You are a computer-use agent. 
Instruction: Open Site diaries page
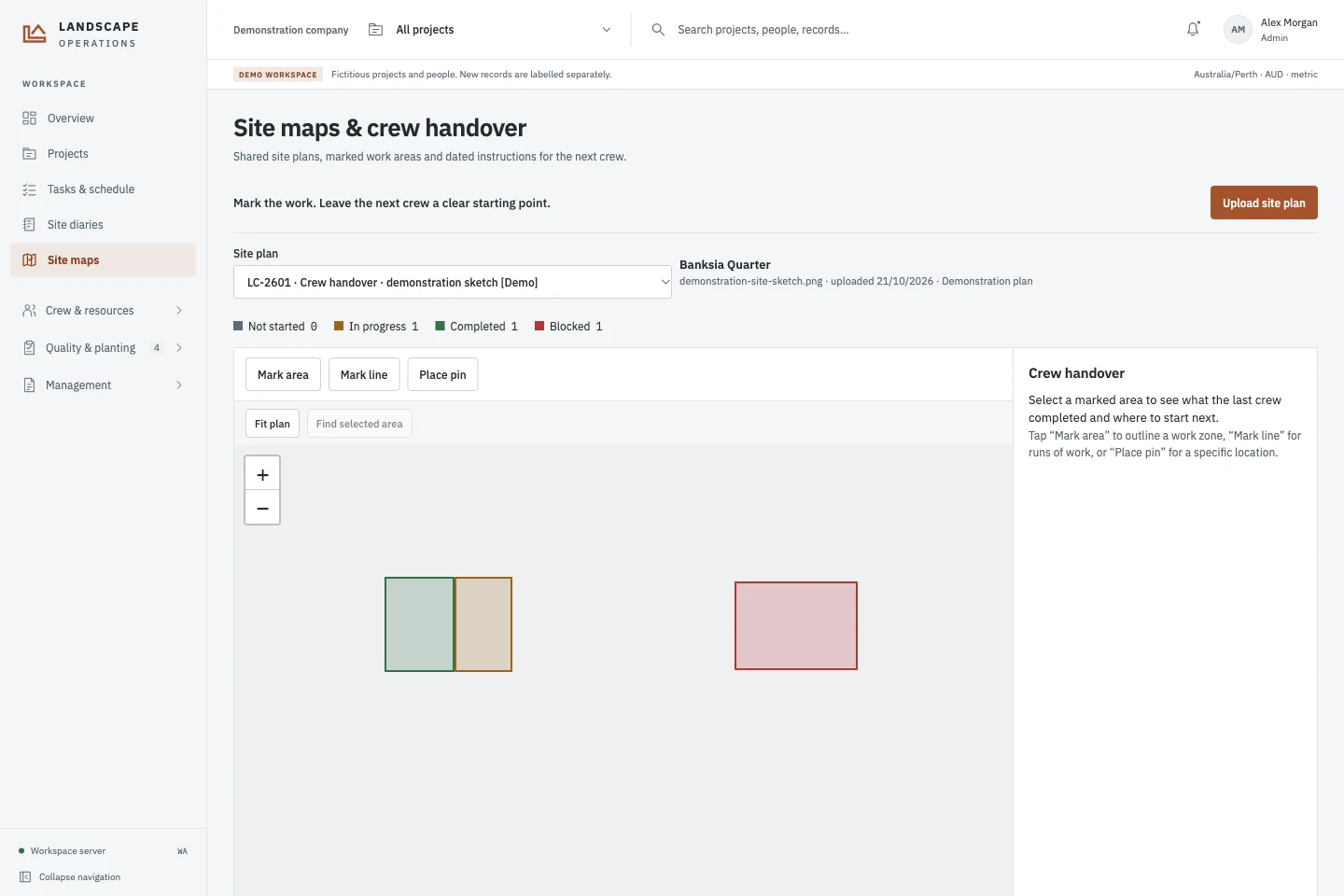[x=103, y=225]
